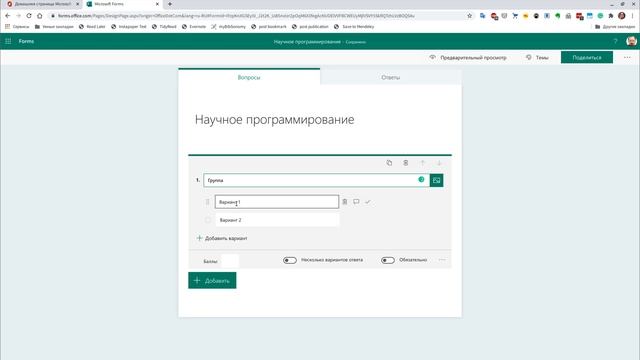Click the Forms home title
The height and width of the screenshot is (360, 640).
(26, 41)
